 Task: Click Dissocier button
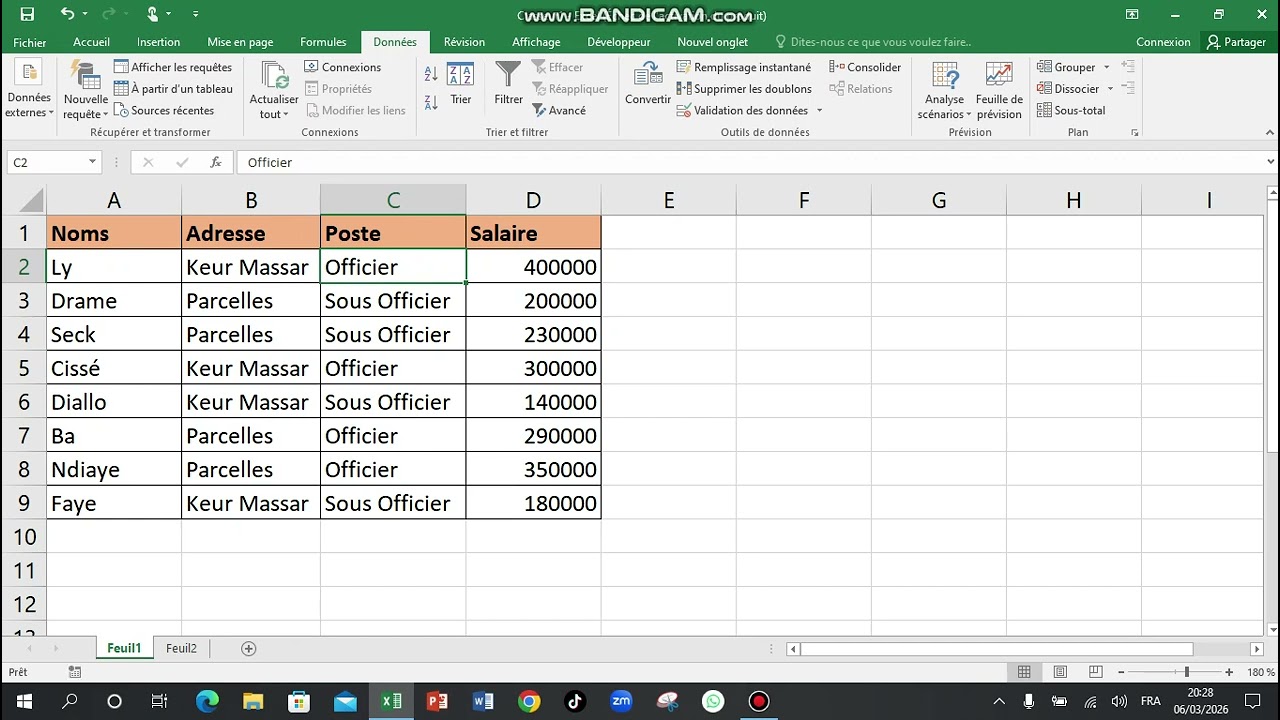point(1068,89)
